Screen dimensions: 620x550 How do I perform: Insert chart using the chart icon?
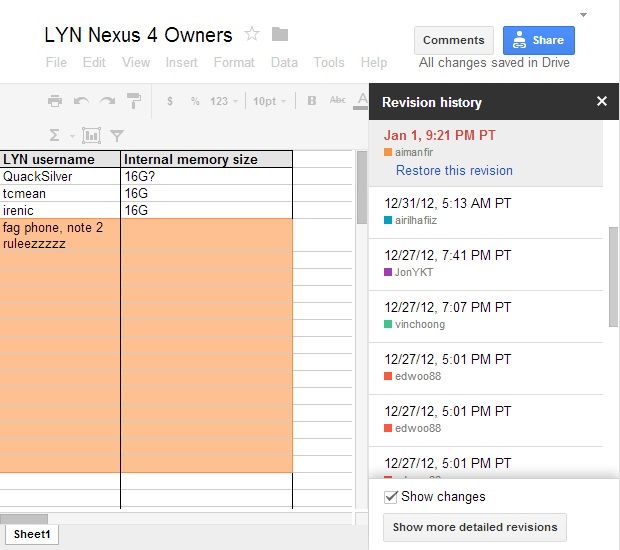[x=92, y=135]
